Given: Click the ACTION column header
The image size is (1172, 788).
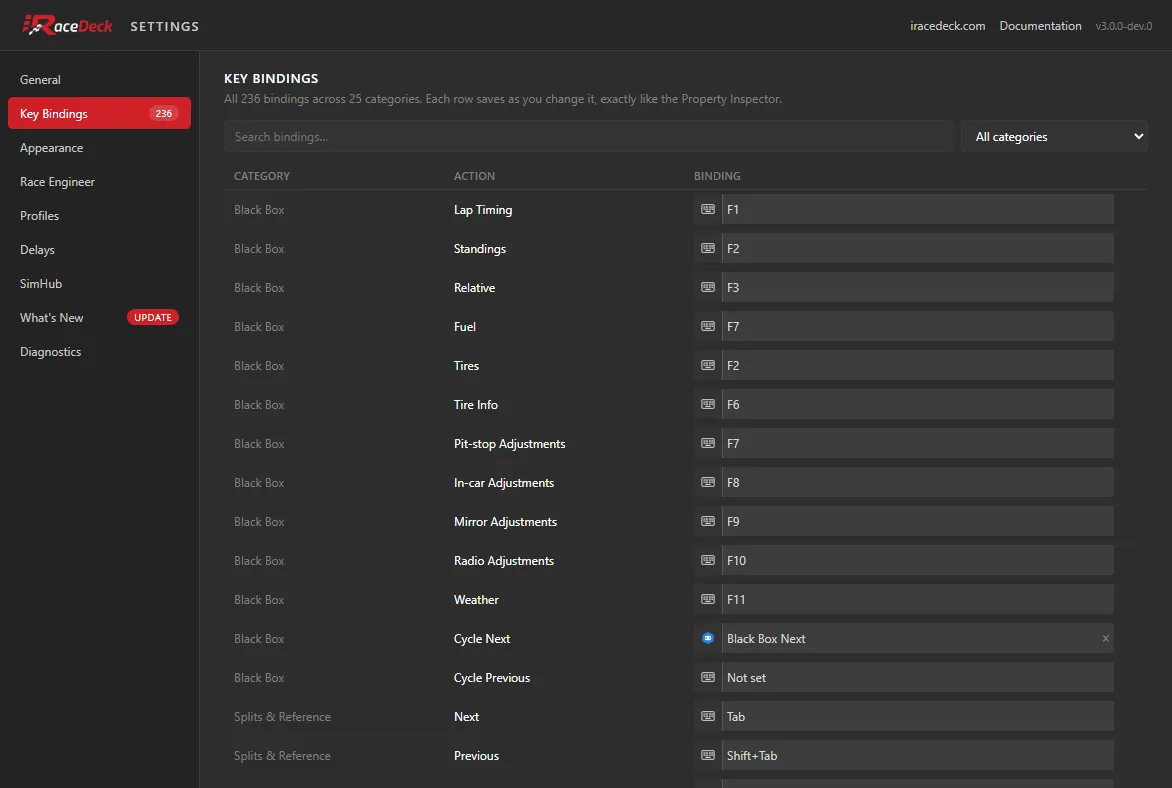Looking at the screenshot, I should pos(474,176).
